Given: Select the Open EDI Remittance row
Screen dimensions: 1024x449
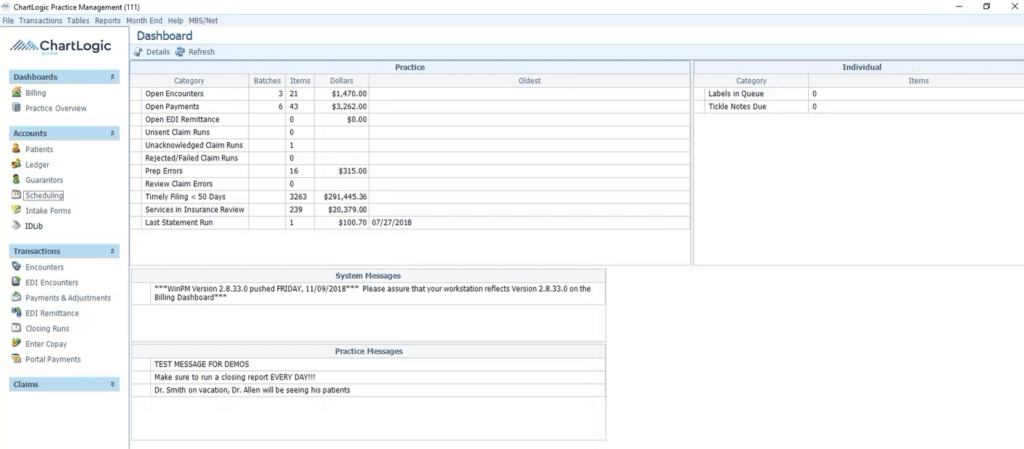Looking at the screenshot, I should coord(410,119).
